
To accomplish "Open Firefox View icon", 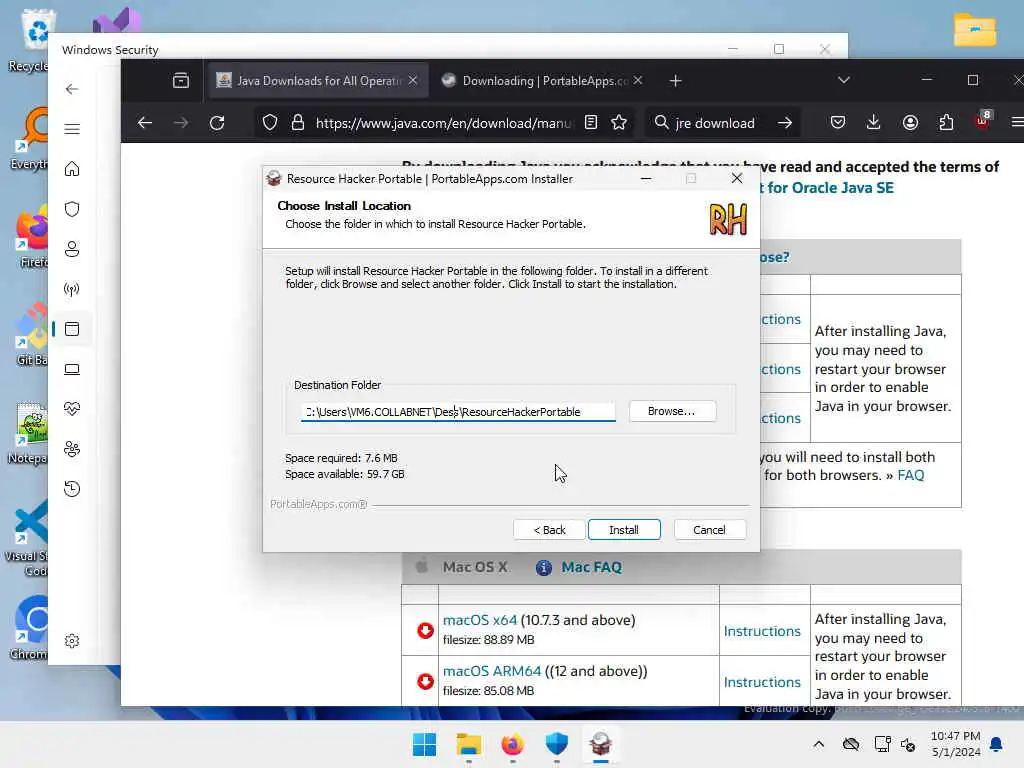I will click(x=181, y=80).
